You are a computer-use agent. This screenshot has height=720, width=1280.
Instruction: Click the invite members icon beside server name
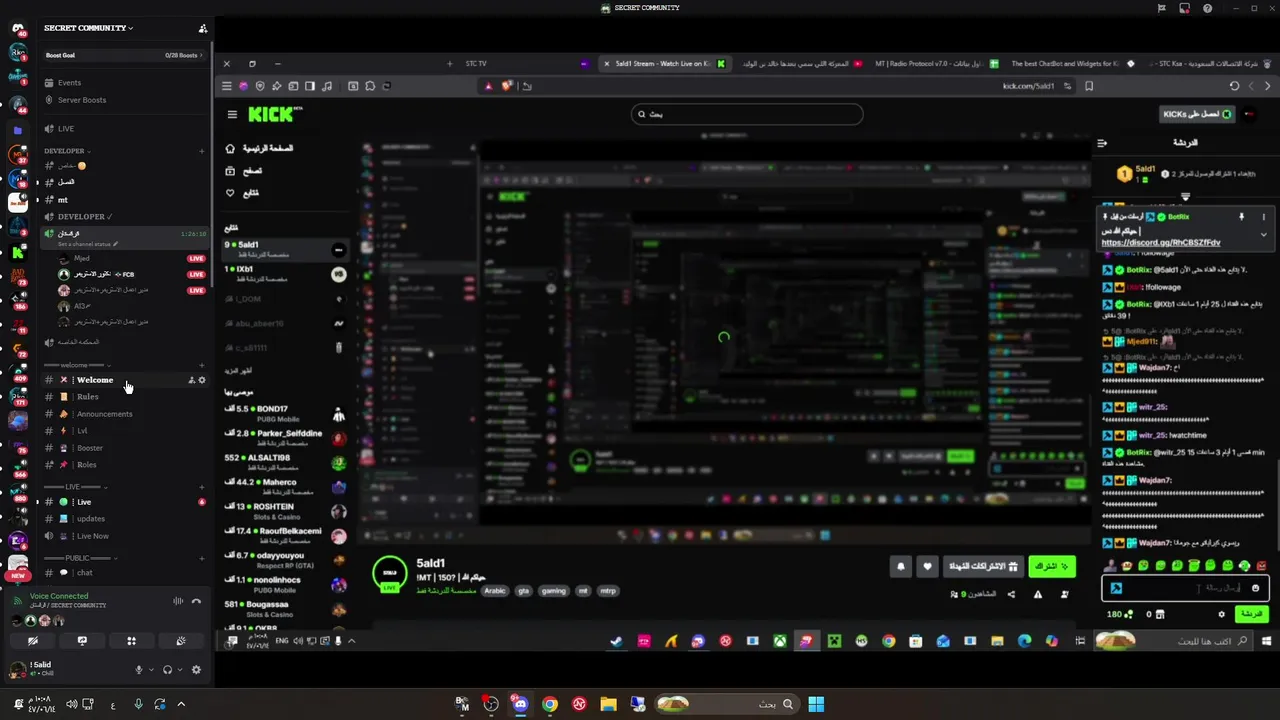[203, 28]
